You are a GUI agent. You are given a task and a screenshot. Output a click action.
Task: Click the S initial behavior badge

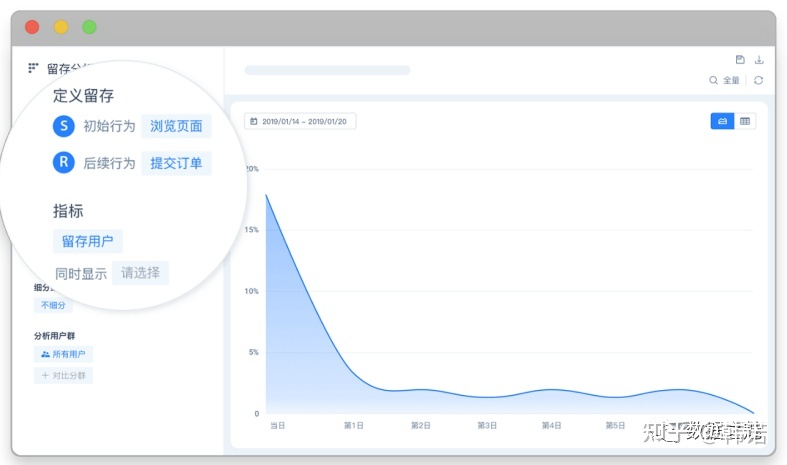point(64,126)
